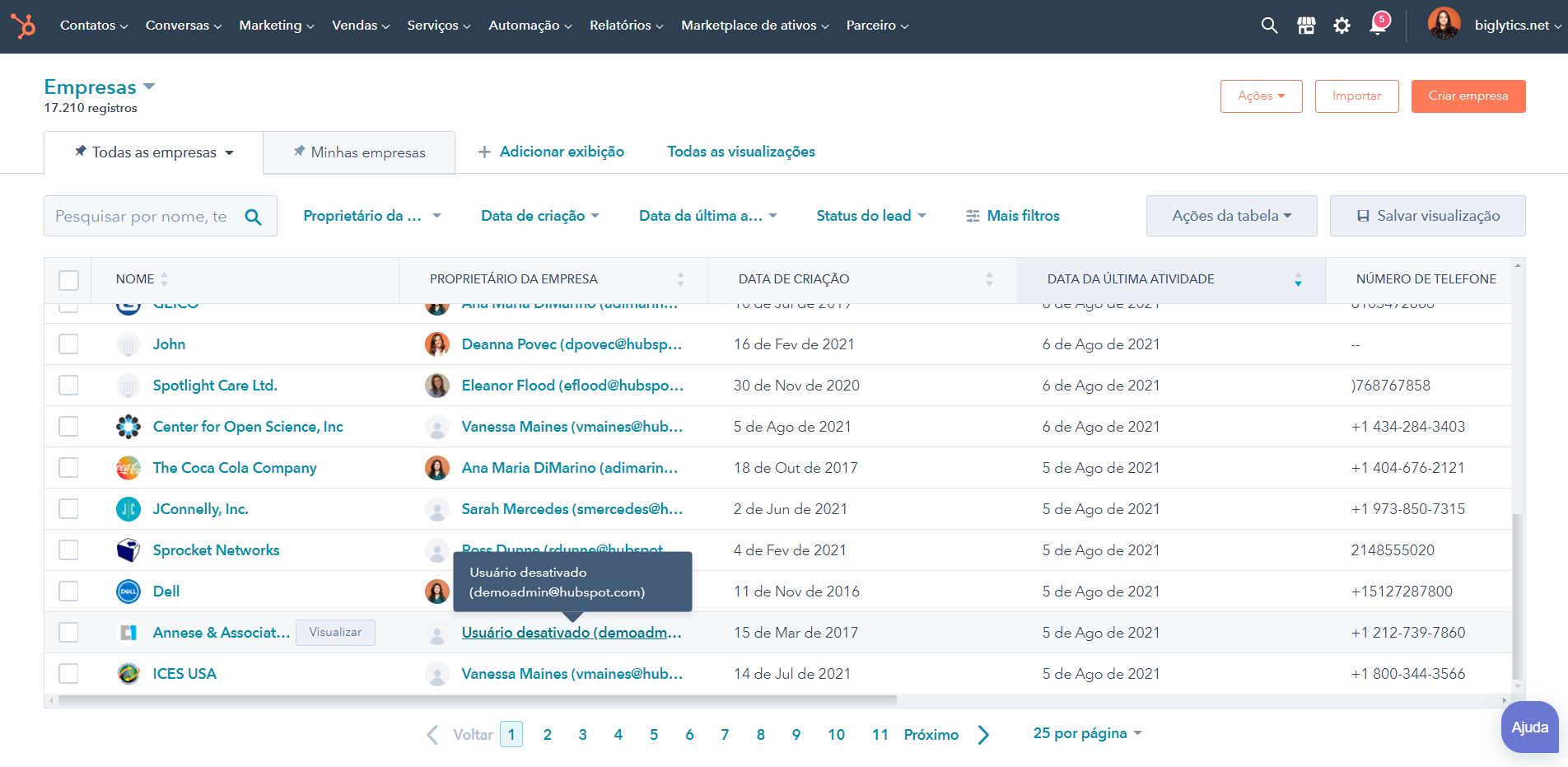Sort by the DATA DE CRIAÇÃO column arrows
The image size is (1568, 767).
tap(988, 279)
